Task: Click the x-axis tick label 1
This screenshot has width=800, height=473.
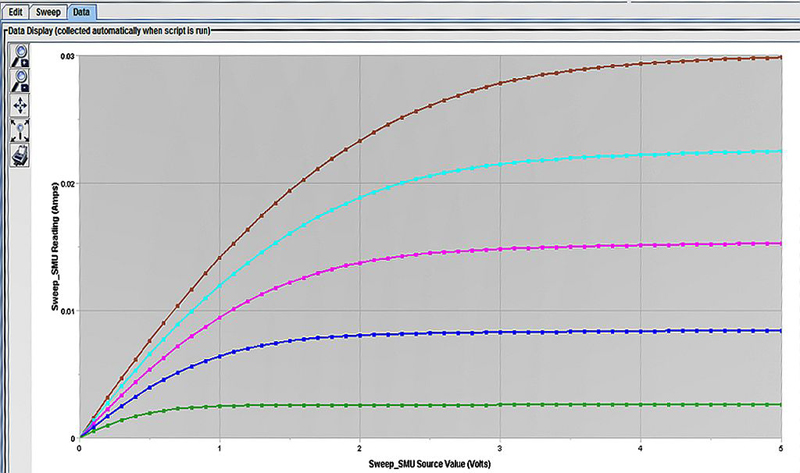Action: (x=220, y=448)
